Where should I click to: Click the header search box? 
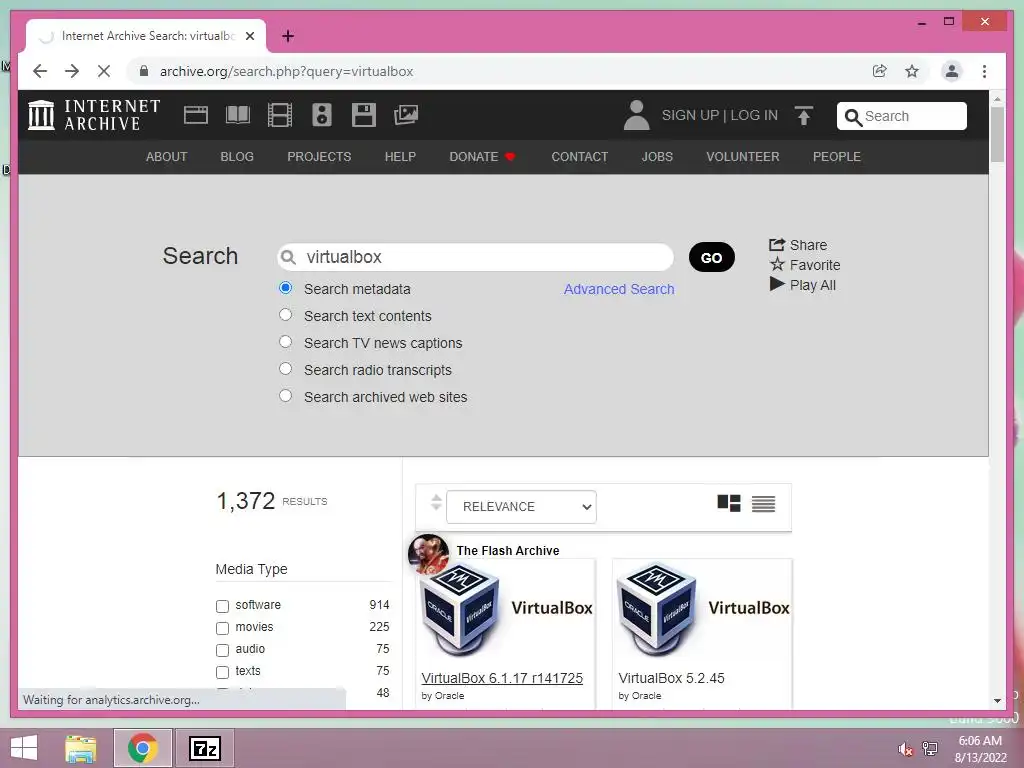(x=901, y=116)
